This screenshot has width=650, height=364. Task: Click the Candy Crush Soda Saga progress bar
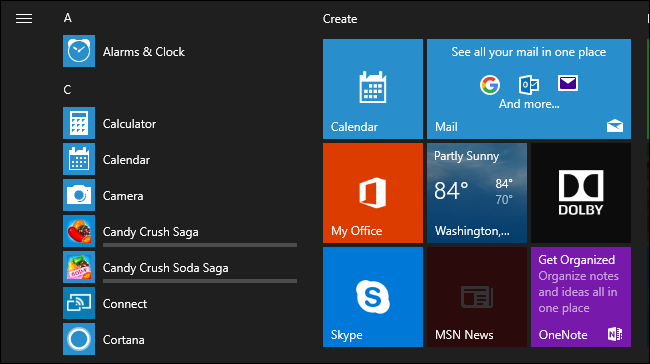(200, 281)
